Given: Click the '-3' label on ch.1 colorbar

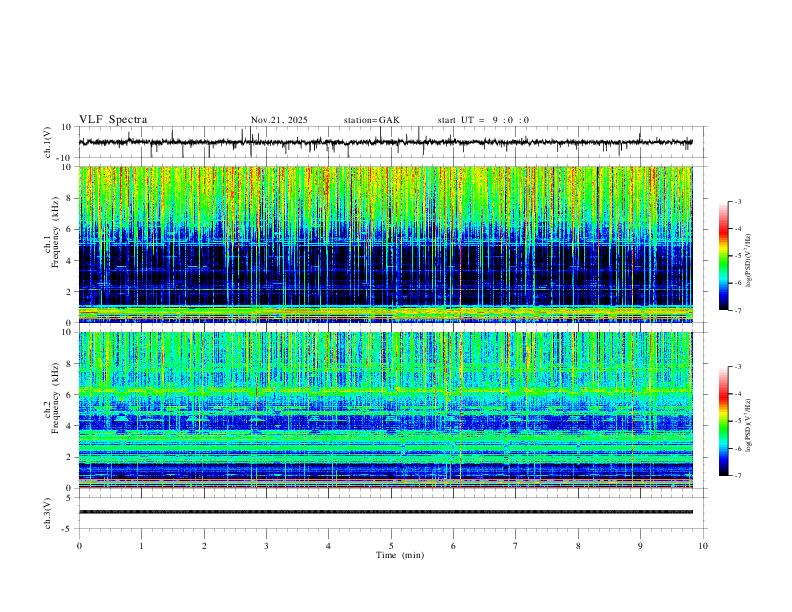Looking at the screenshot, I should pos(737,201).
